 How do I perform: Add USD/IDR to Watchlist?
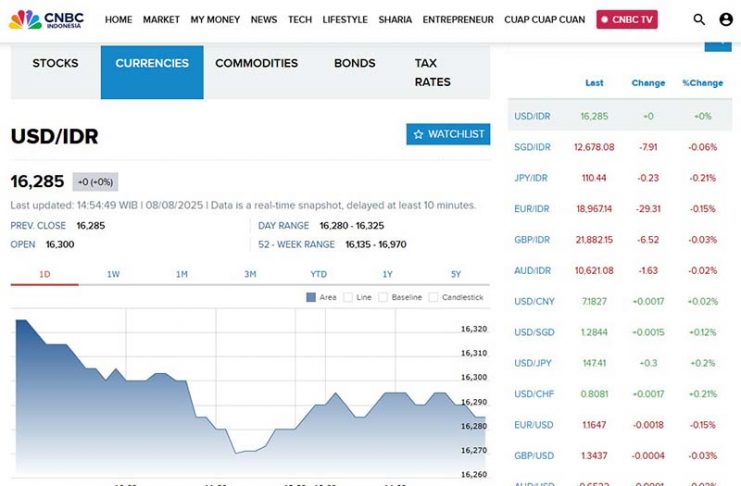(448, 134)
